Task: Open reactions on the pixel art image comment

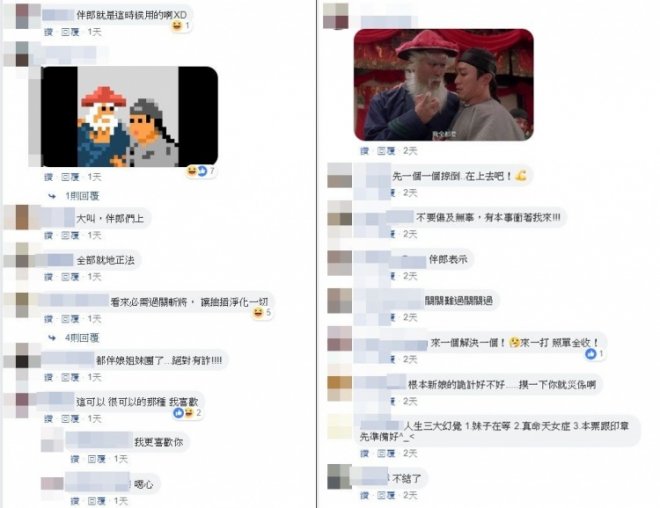Action: pos(200,171)
